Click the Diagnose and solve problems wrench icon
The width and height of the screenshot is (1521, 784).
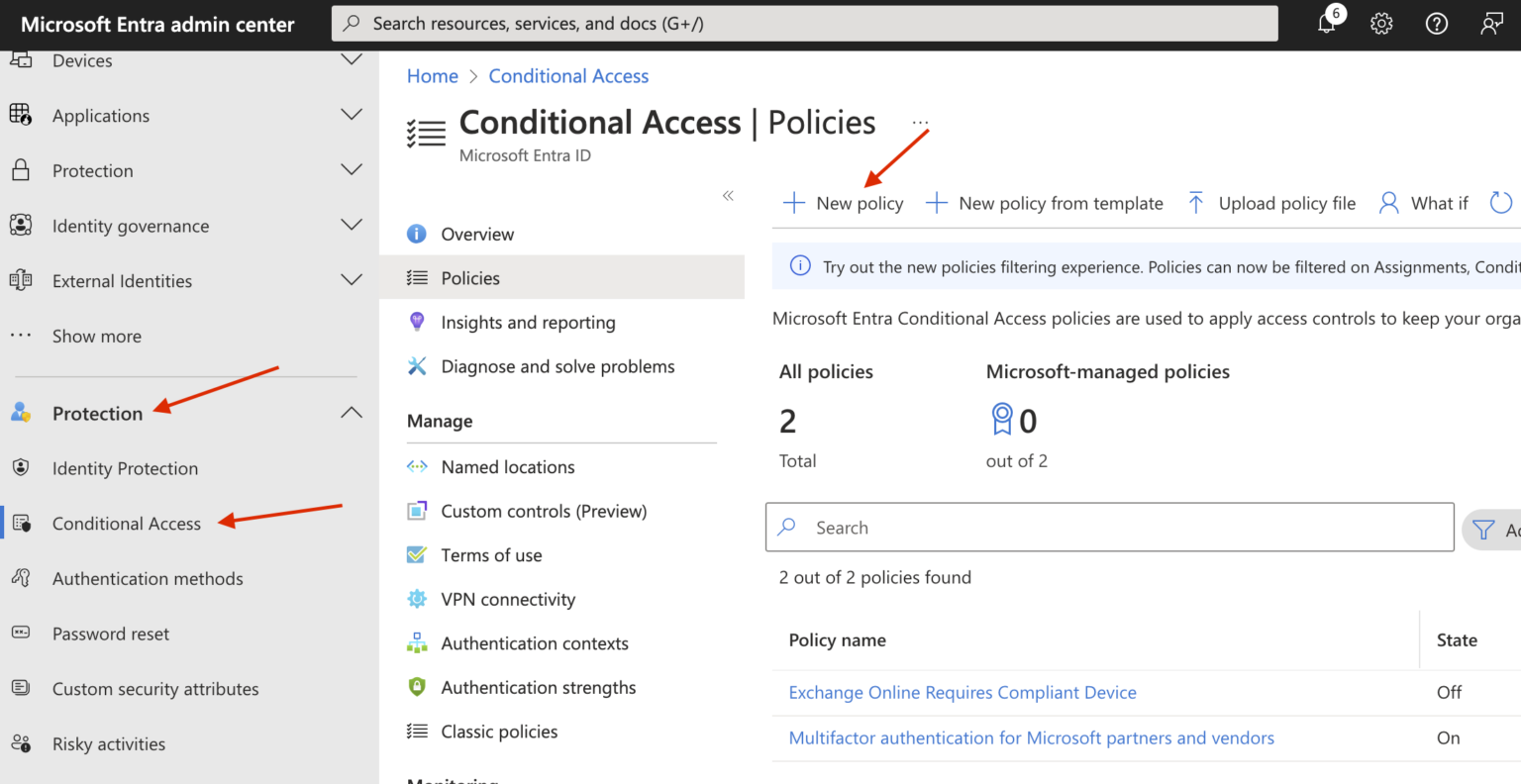(416, 366)
